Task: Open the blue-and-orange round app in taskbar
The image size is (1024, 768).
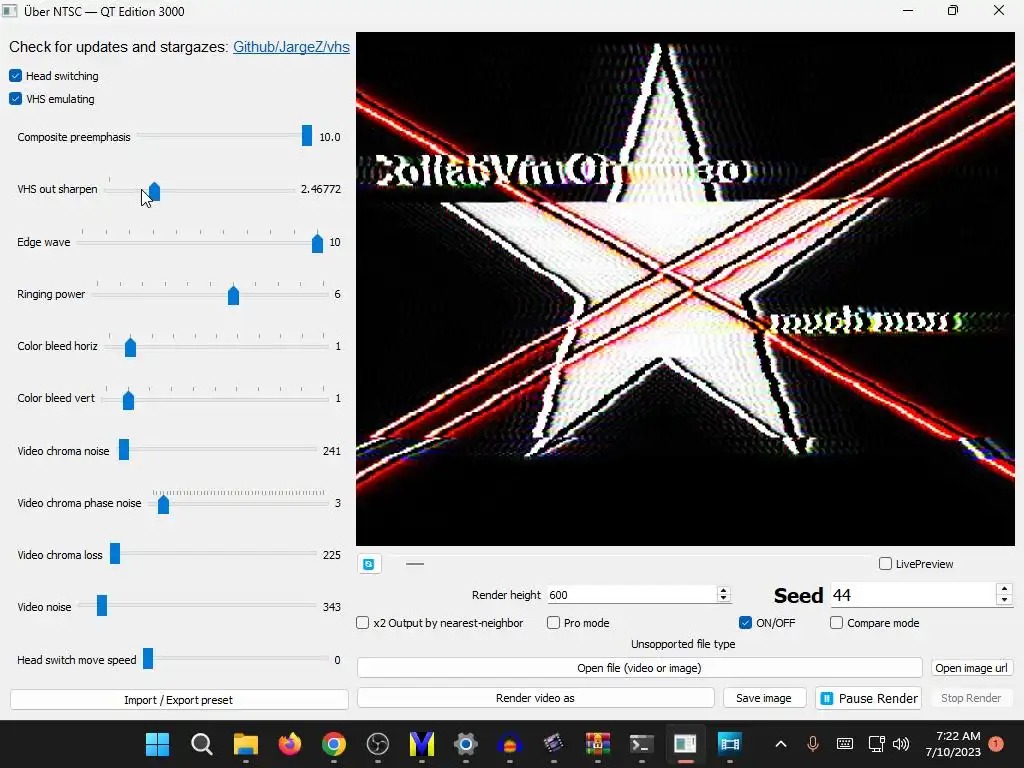Action: click(509, 744)
